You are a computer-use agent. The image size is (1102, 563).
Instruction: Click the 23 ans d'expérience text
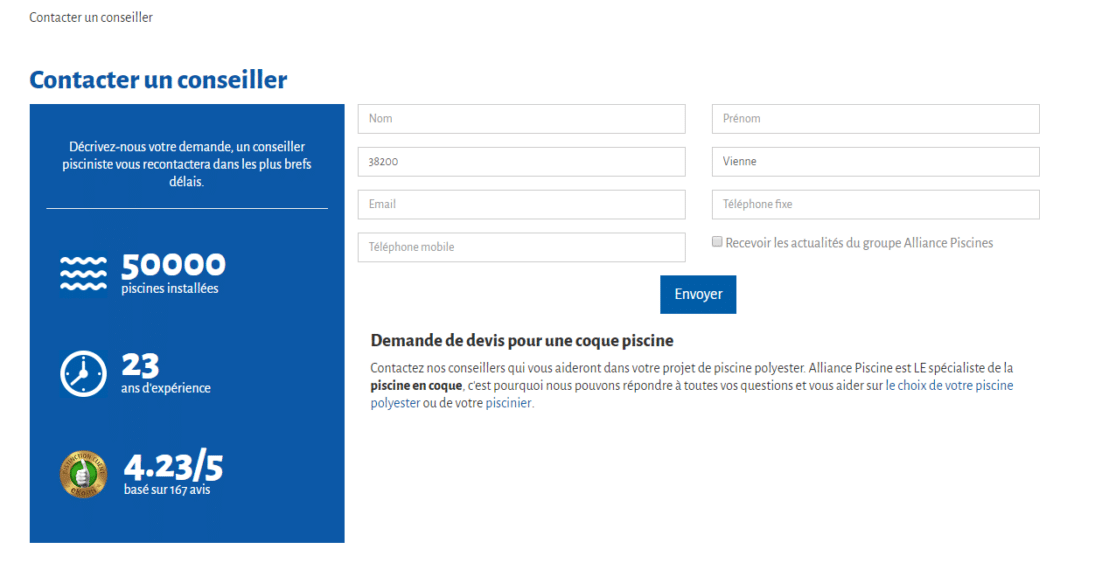coord(165,374)
